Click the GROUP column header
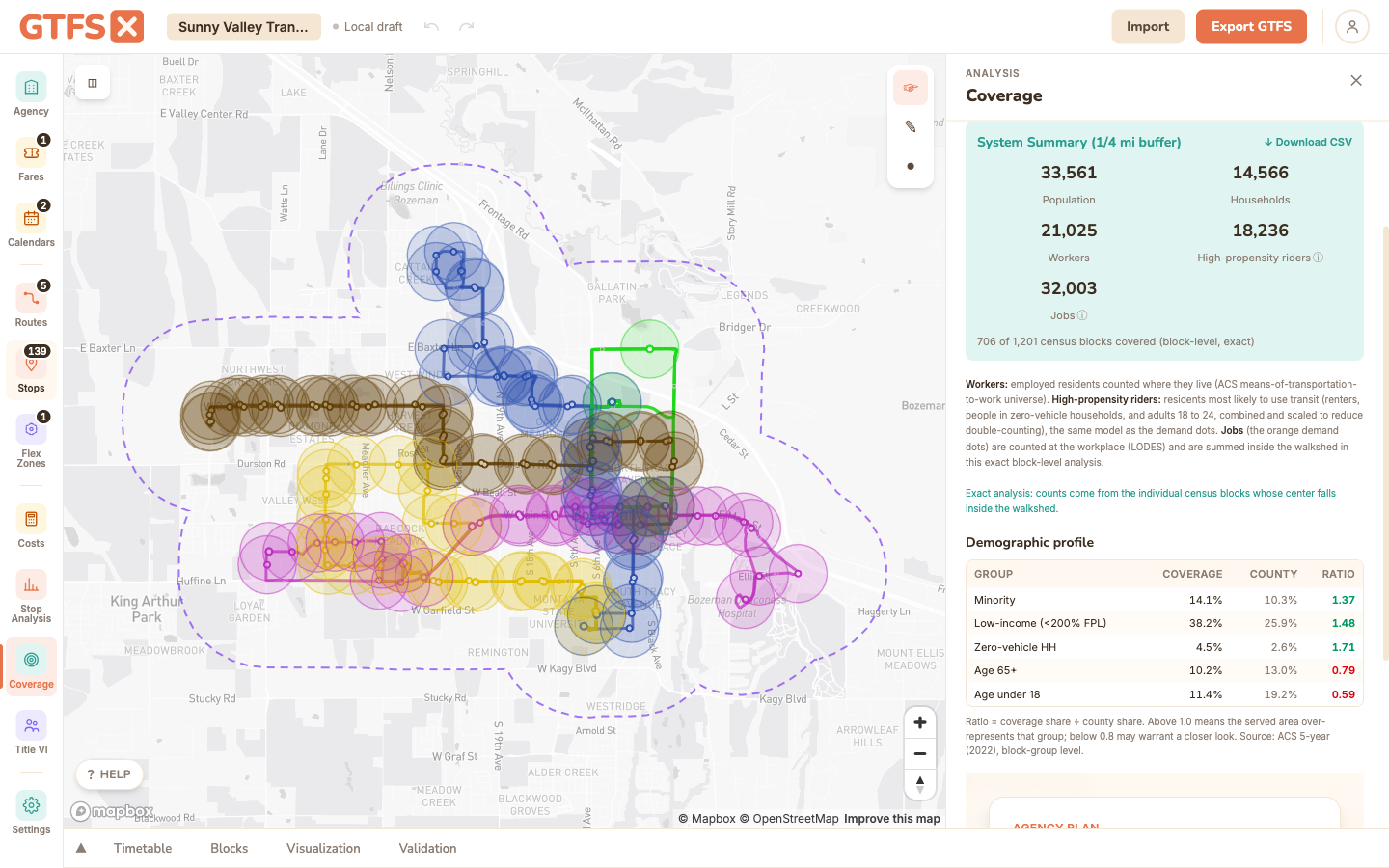Viewport: 1389px width, 868px height. [994, 574]
